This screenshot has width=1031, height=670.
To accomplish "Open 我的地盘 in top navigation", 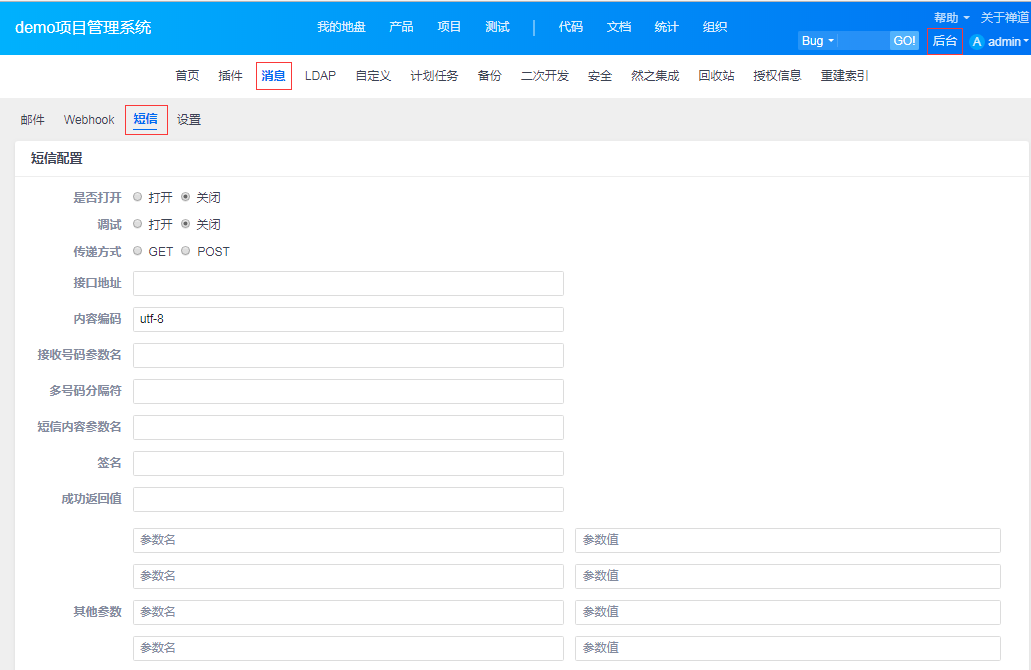I will point(341,27).
